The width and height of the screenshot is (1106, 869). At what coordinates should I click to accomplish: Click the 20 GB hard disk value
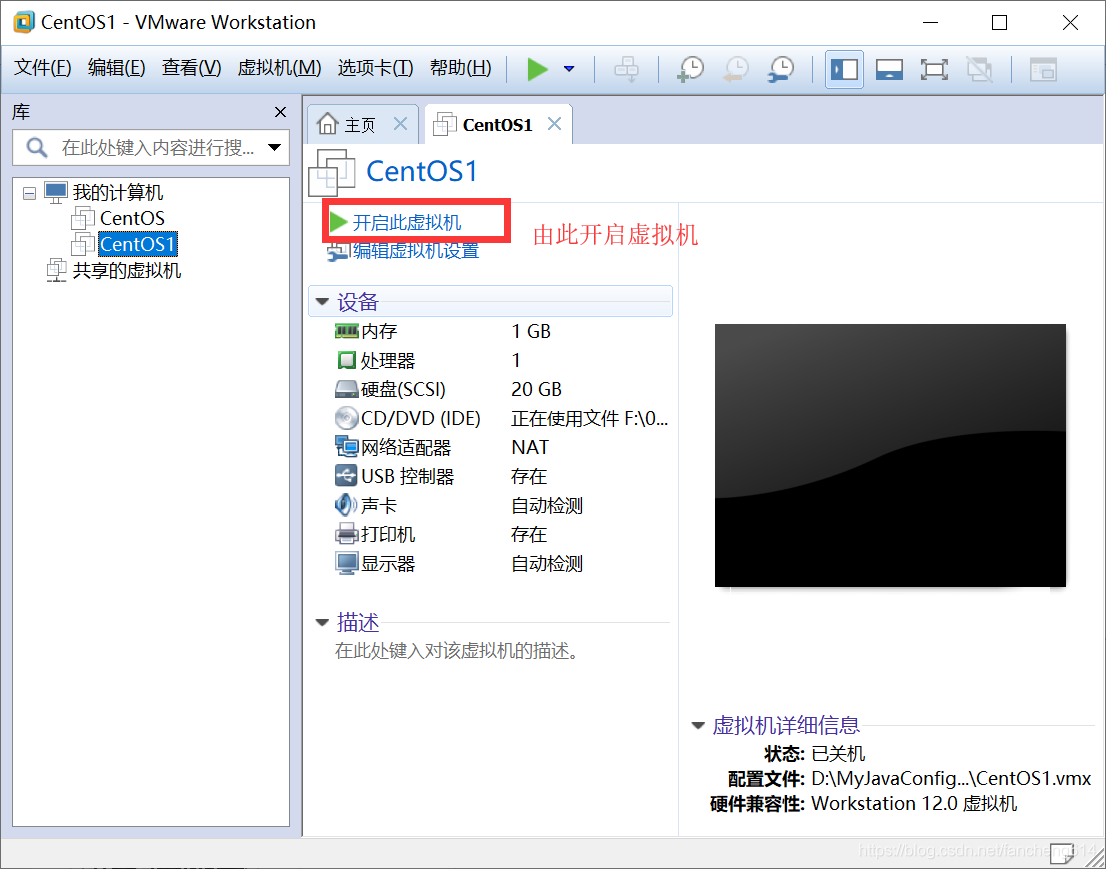point(536,389)
